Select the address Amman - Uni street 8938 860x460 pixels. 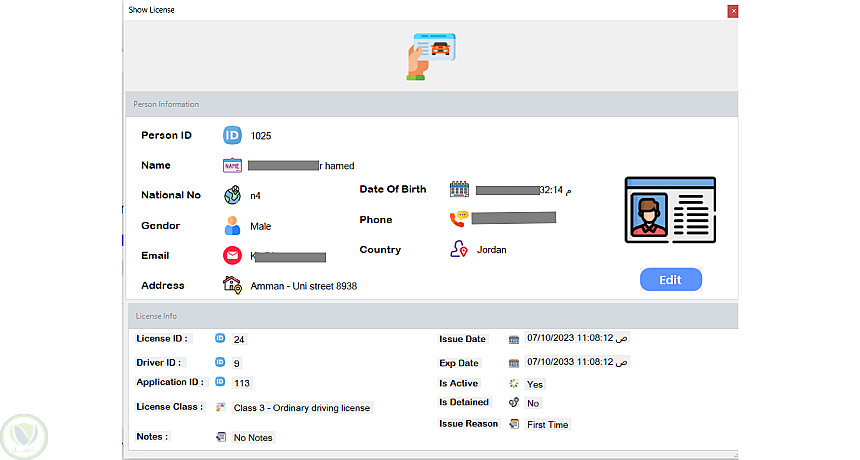[303, 286]
